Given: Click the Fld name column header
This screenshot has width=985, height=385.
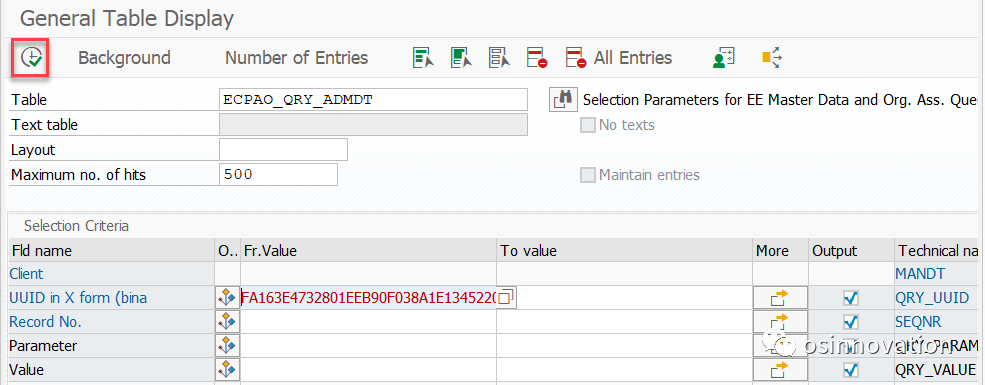Looking at the screenshot, I should coord(110,251).
